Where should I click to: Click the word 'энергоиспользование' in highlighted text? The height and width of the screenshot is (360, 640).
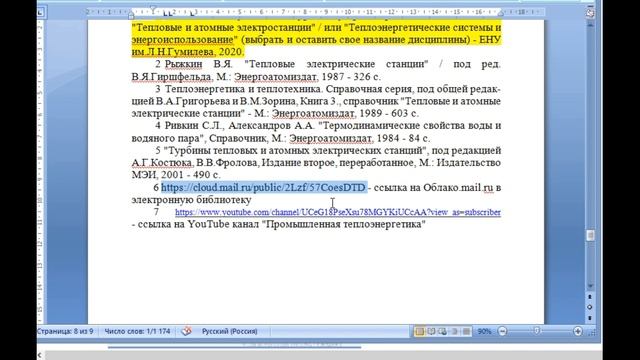pyautogui.click(x=184, y=40)
